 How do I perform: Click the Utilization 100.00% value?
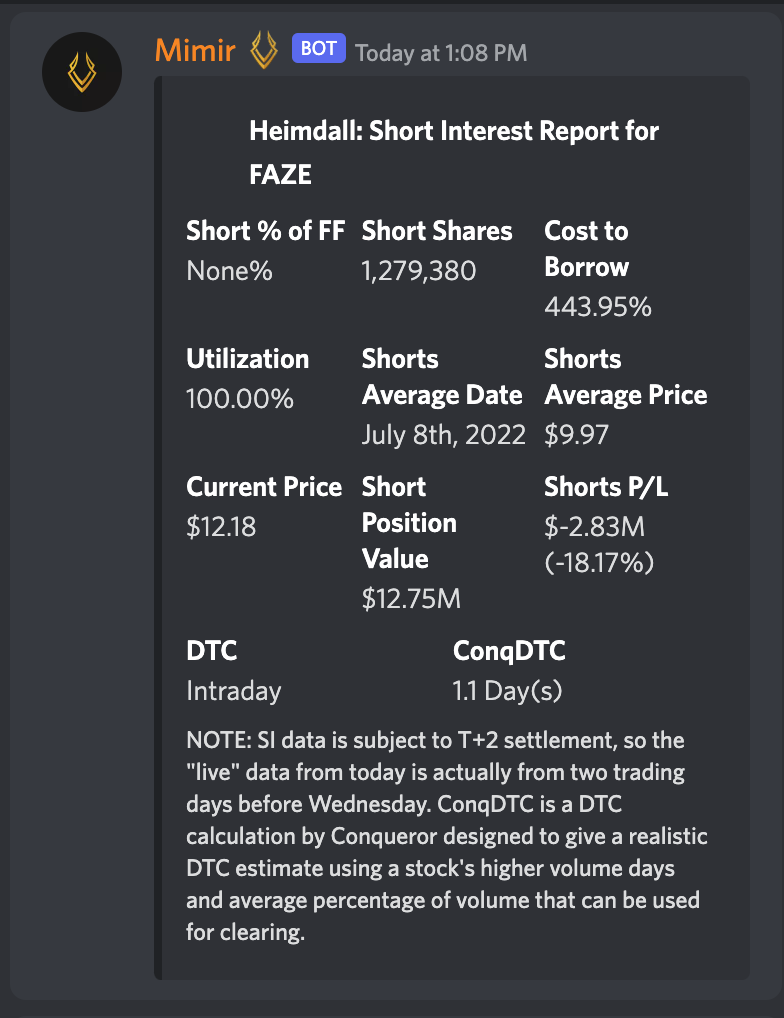(239, 399)
